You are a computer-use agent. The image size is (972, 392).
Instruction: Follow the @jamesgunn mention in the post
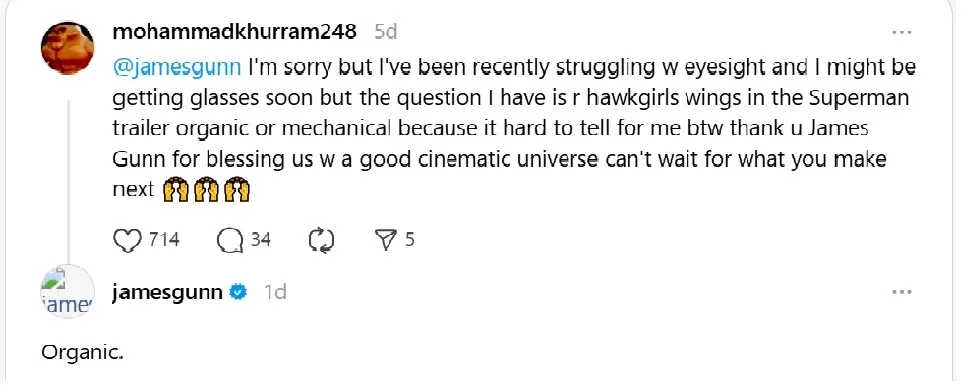(x=177, y=67)
